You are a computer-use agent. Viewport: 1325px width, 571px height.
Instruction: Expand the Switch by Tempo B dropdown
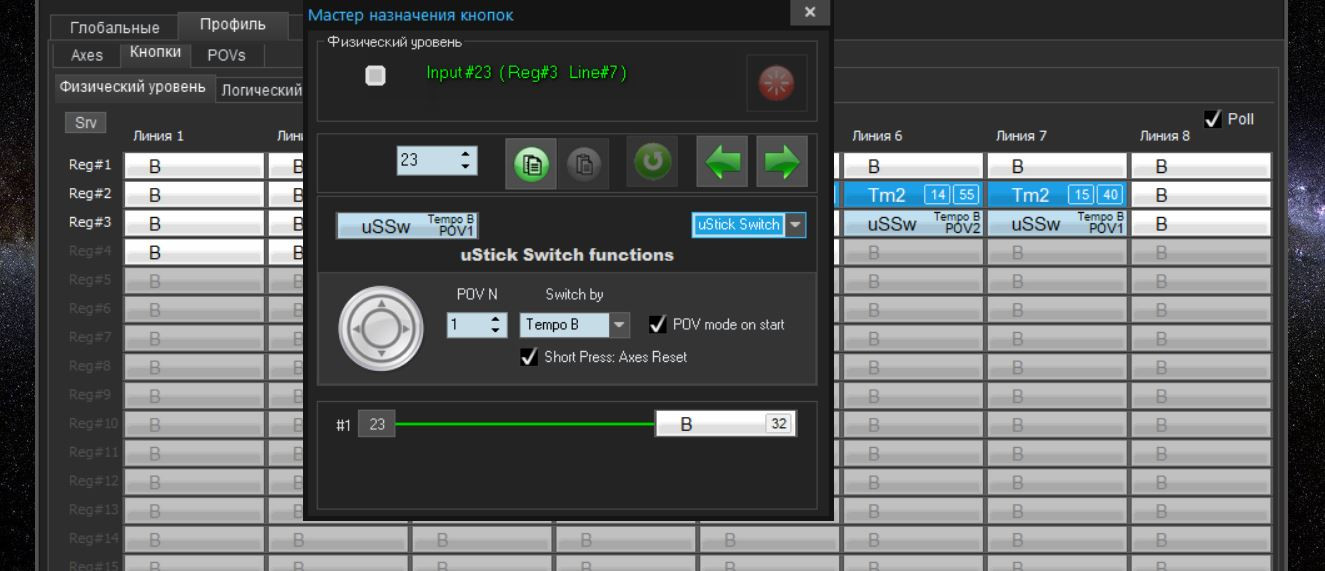574,325
